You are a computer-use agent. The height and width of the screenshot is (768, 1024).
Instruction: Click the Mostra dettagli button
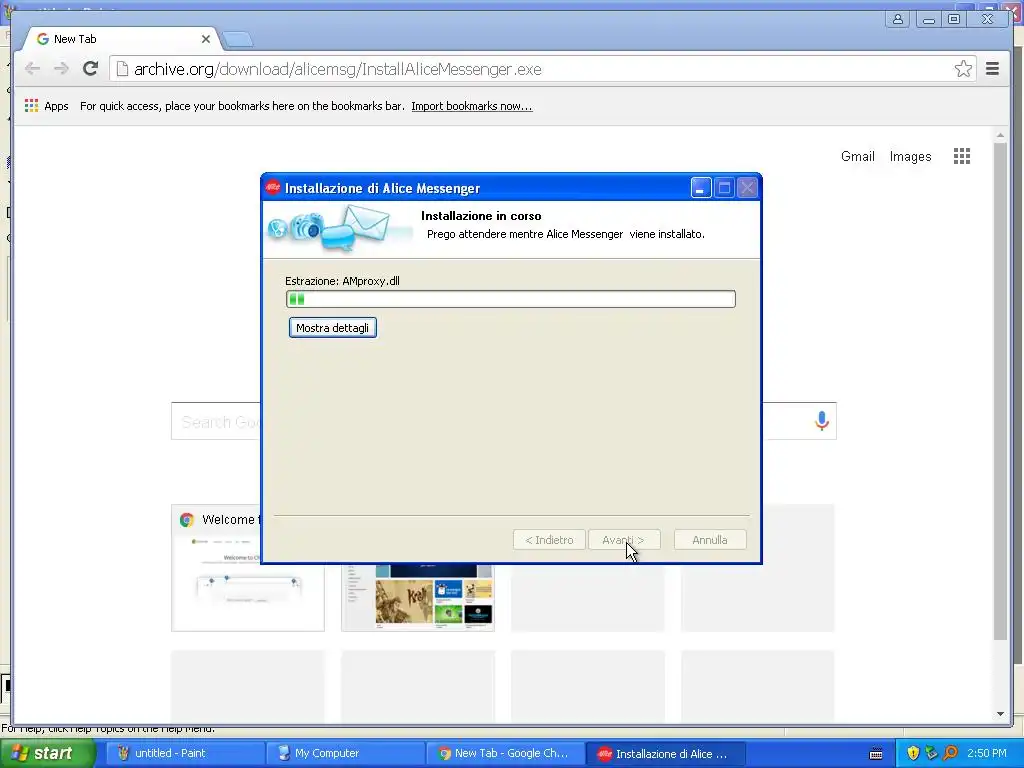[332, 328]
